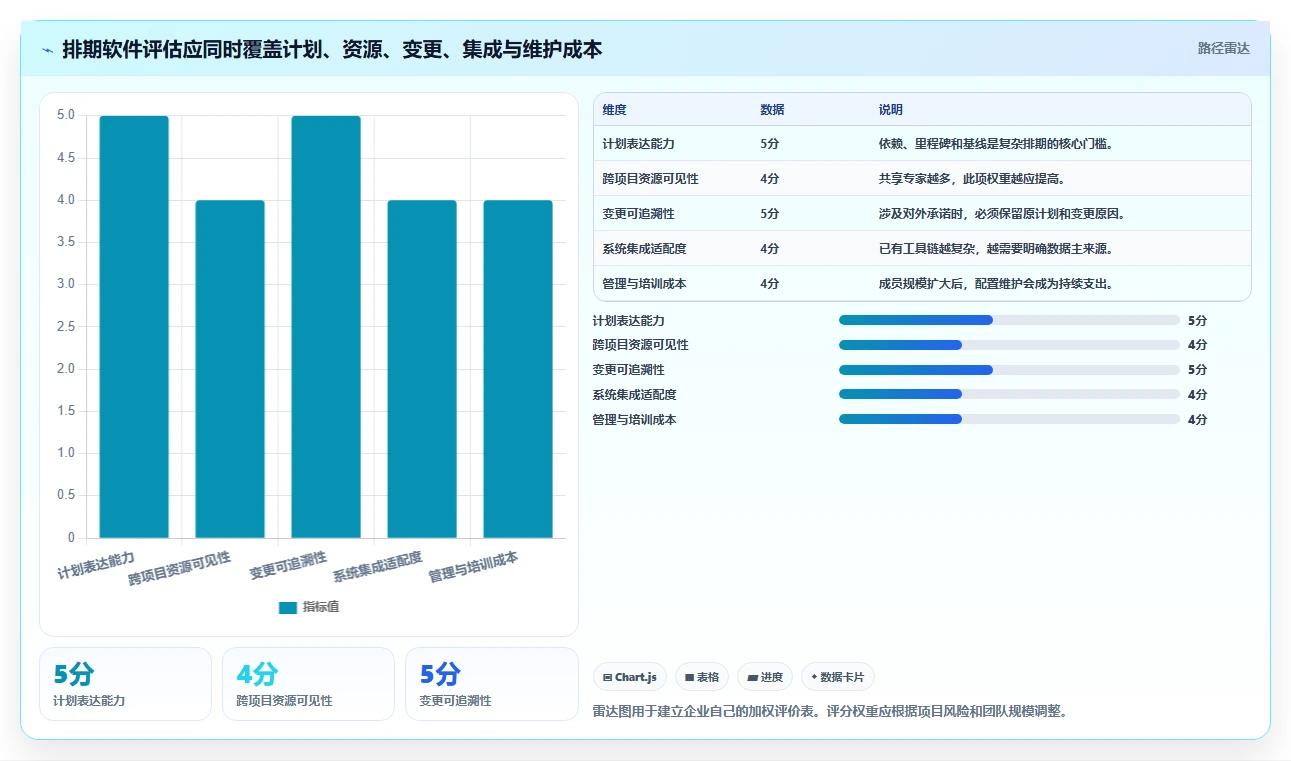Open the 5分 计划表达能力 data card
Image resolution: width=1291 pixels, height=761 pixels.
click(x=126, y=684)
